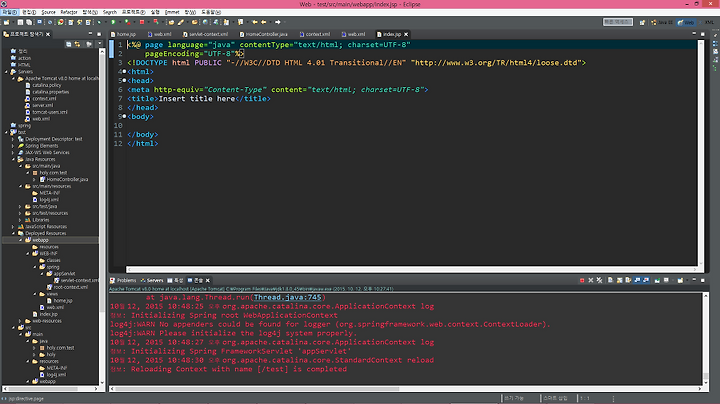Minimize the editor area
This screenshot has height=404, width=720.
tap(694, 34)
